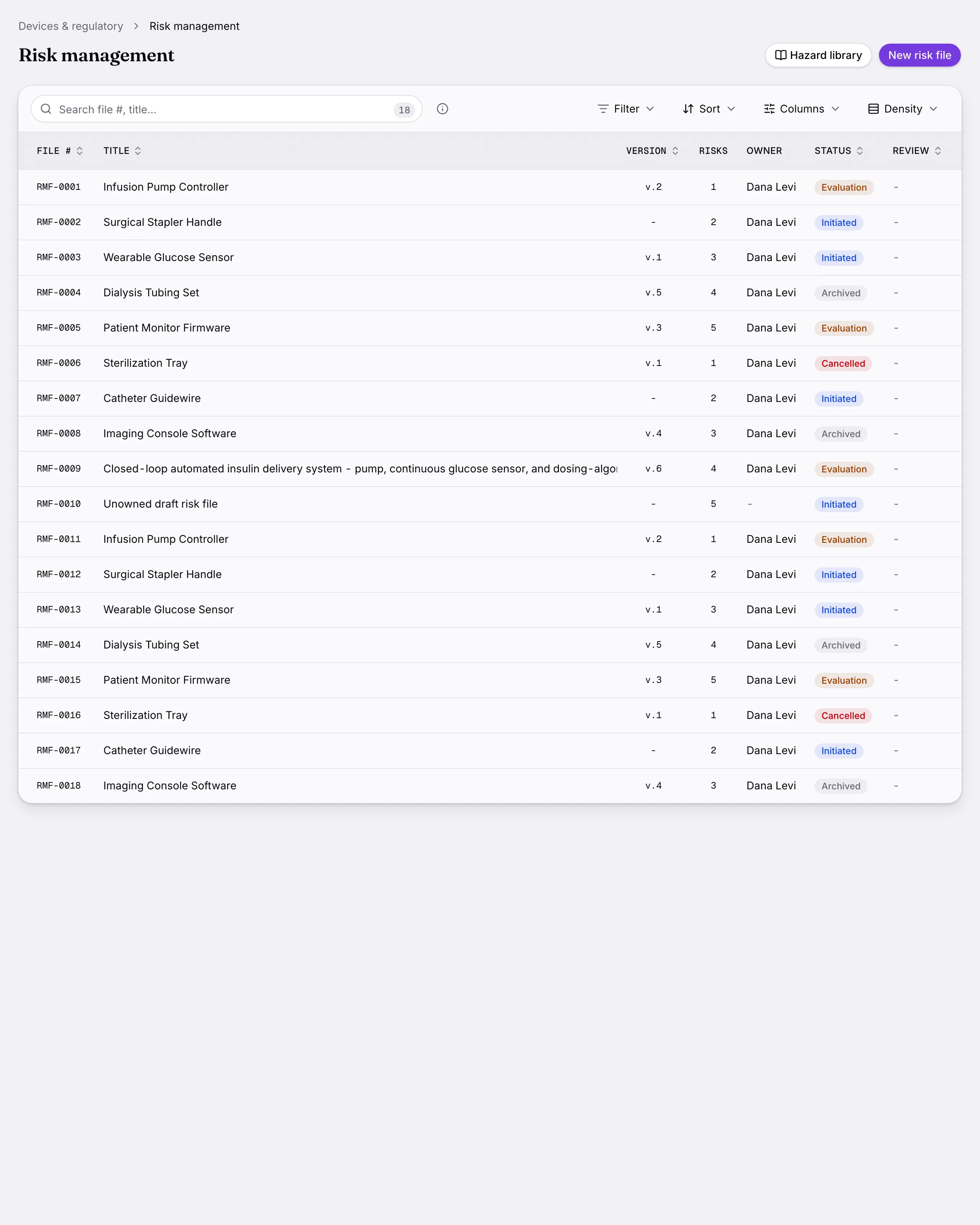The height and width of the screenshot is (1225, 980).
Task: Click the sort arrows on File # column
Action: click(80, 150)
